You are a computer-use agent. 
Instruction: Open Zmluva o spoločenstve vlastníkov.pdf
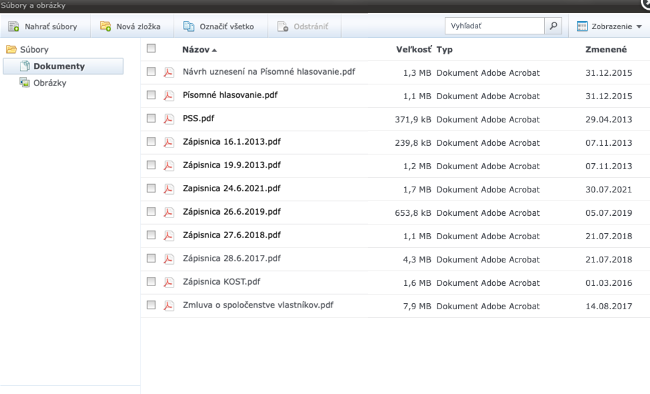[258, 305]
